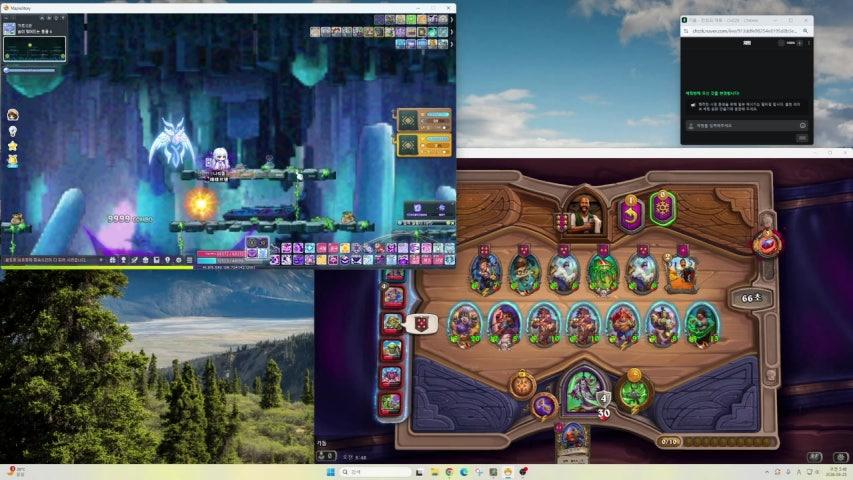Open Microsoft Edge from the taskbar
The image size is (853, 480).
pyautogui.click(x=463, y=472)
